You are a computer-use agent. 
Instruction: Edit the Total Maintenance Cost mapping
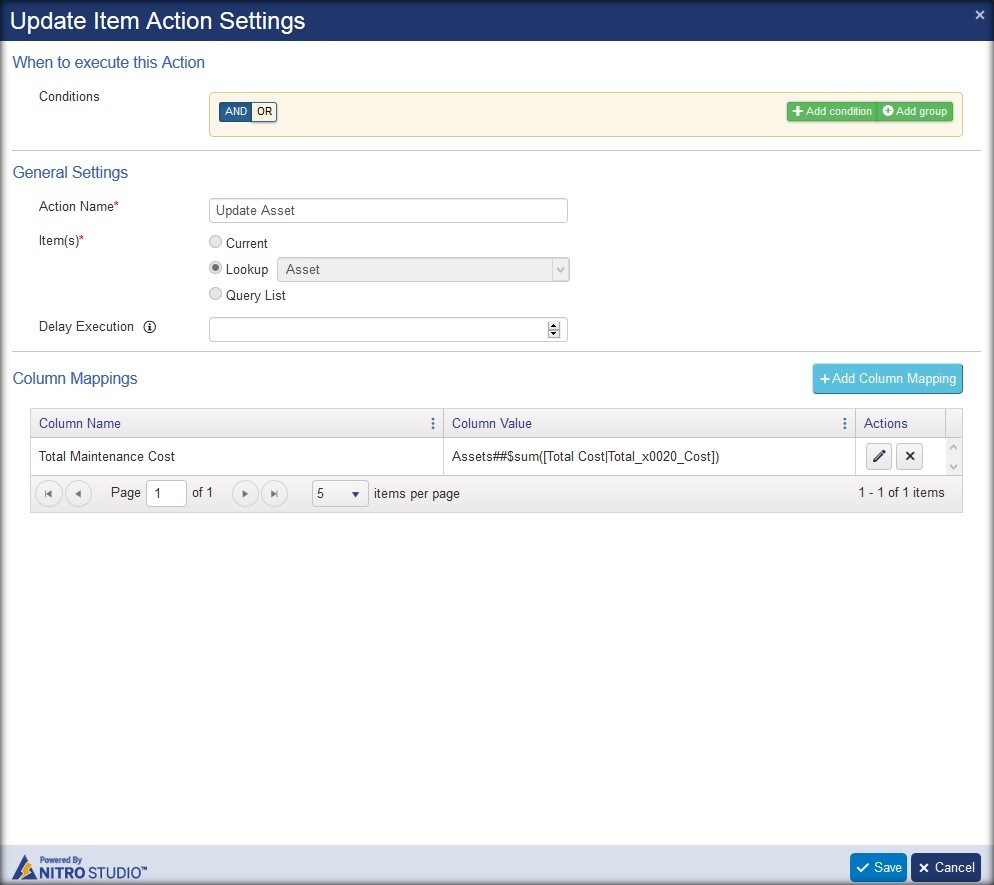(x=879, y=456)
